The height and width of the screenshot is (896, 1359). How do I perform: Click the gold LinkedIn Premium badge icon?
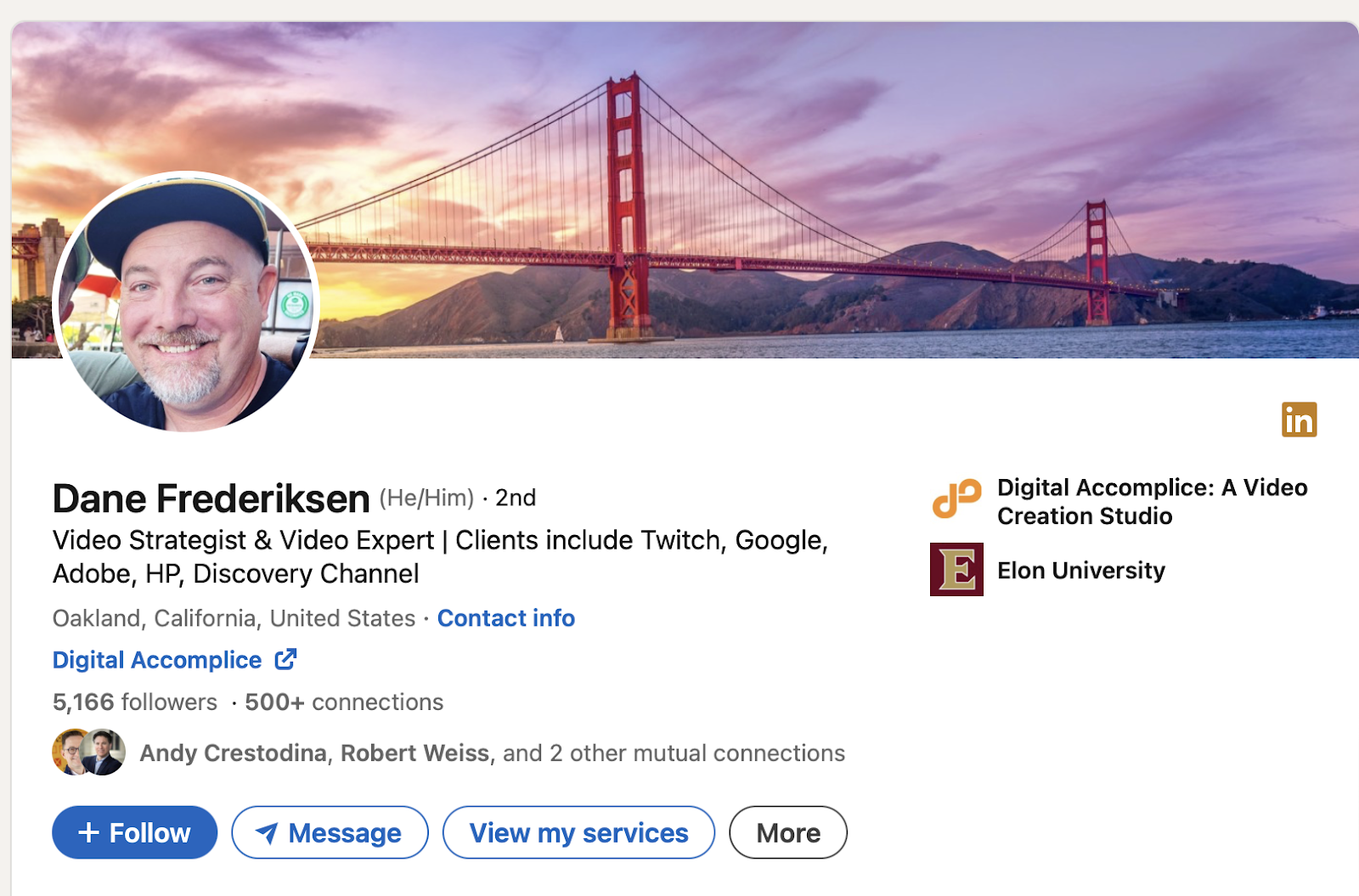coord(1299,420)
